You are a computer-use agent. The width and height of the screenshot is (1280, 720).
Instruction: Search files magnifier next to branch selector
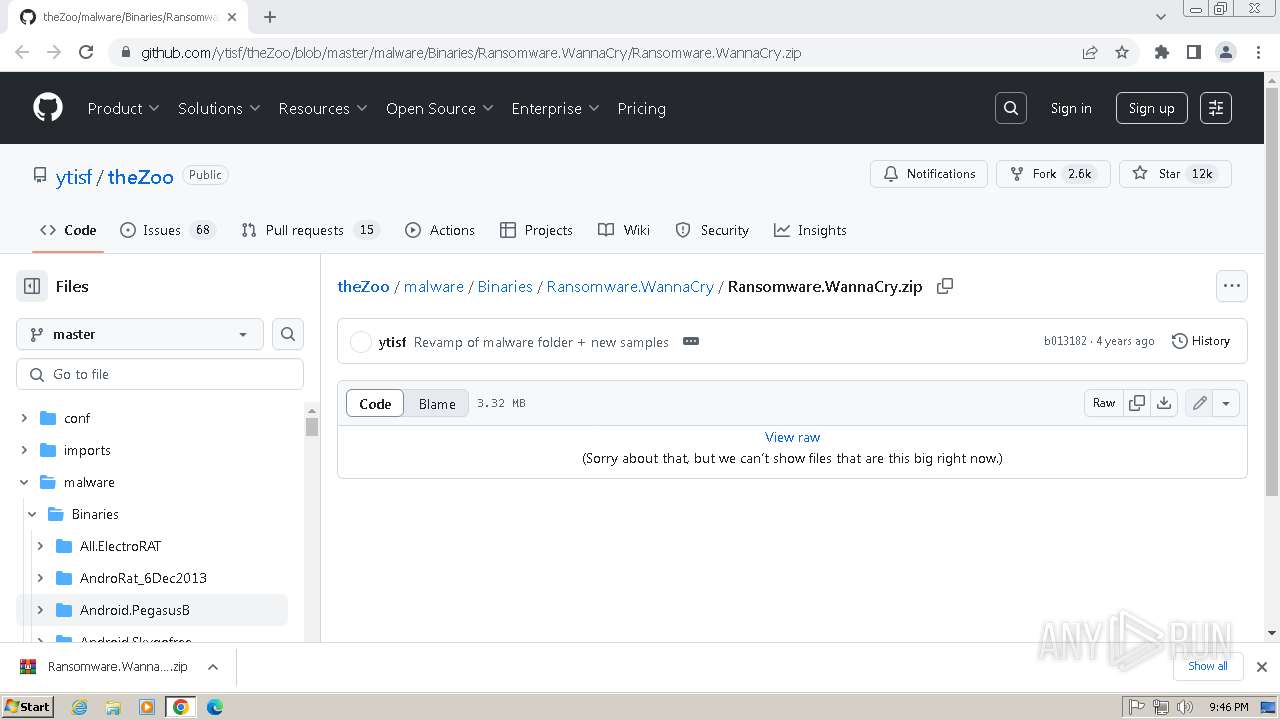288,334
